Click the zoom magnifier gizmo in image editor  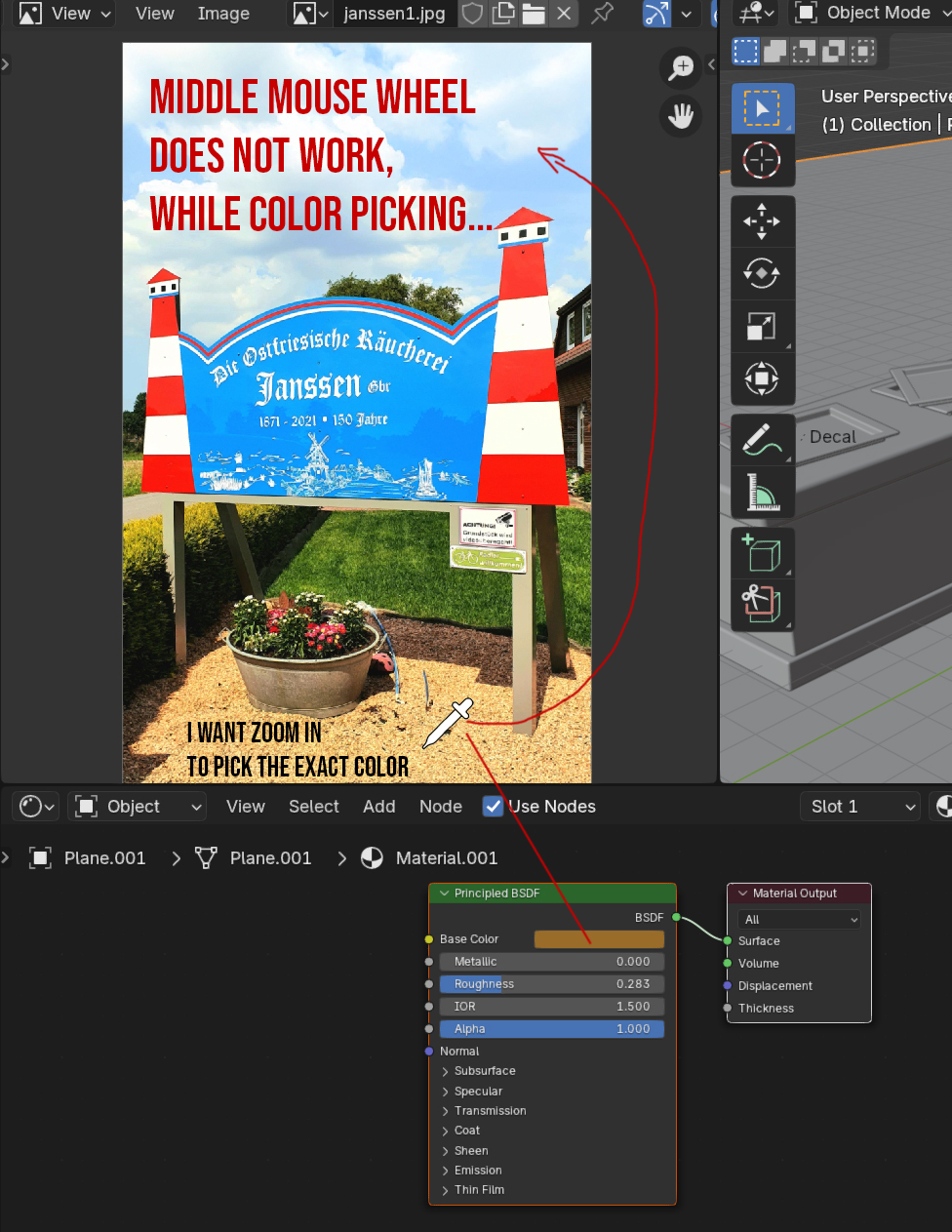[681, 67]
